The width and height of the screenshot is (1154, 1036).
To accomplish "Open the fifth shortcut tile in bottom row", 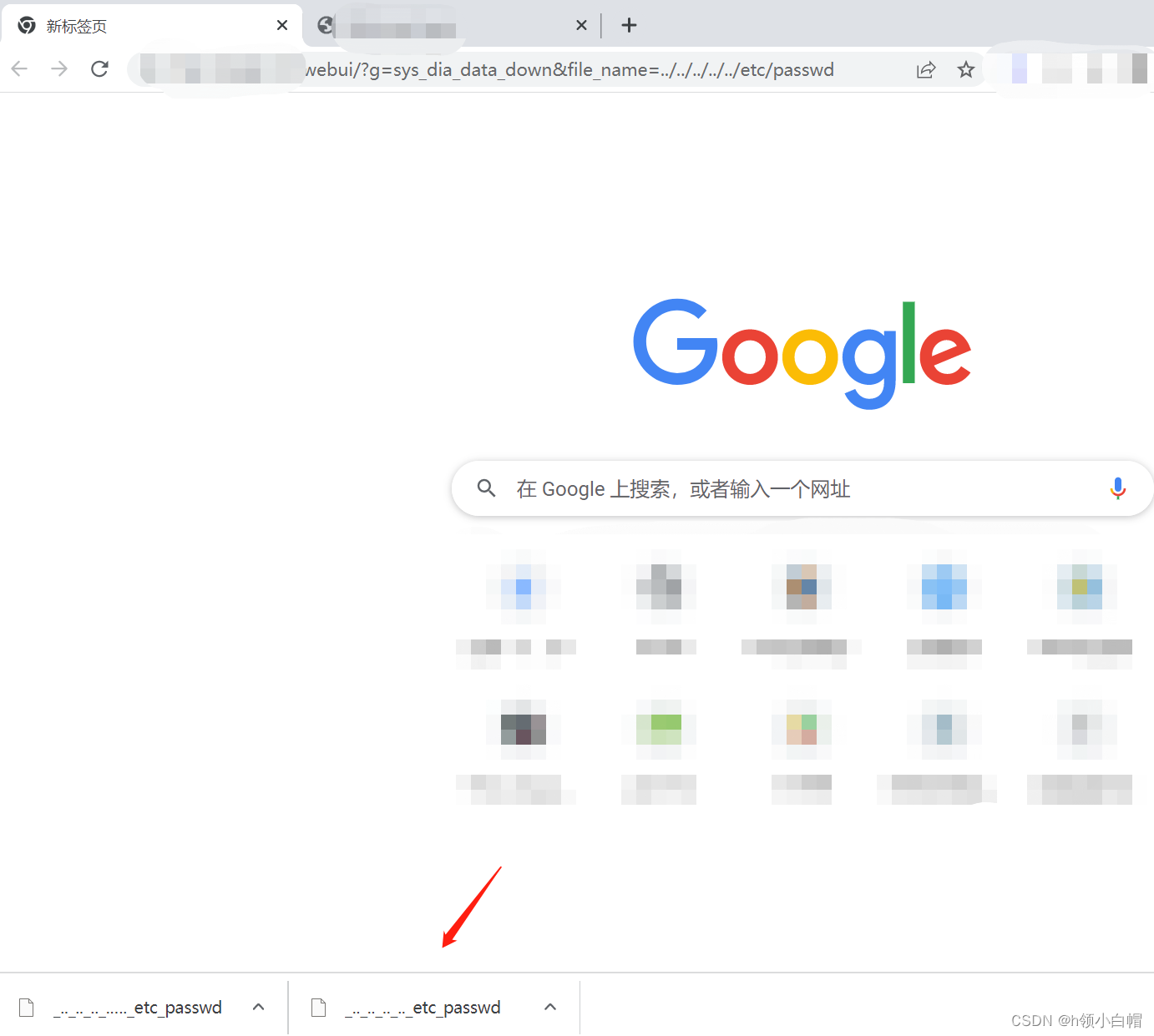I will coord(1080,751).
